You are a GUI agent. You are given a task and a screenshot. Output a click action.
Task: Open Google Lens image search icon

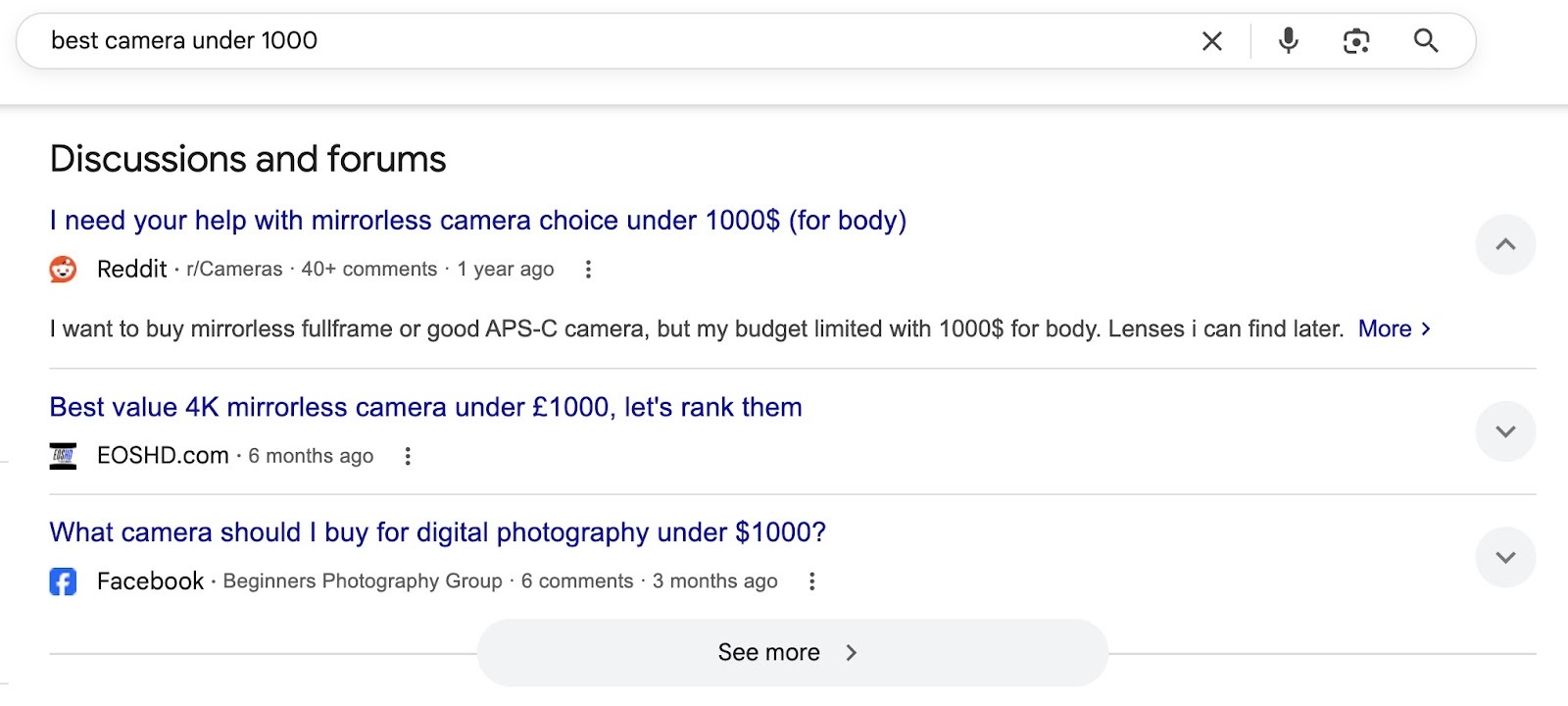click(1356, 41)
